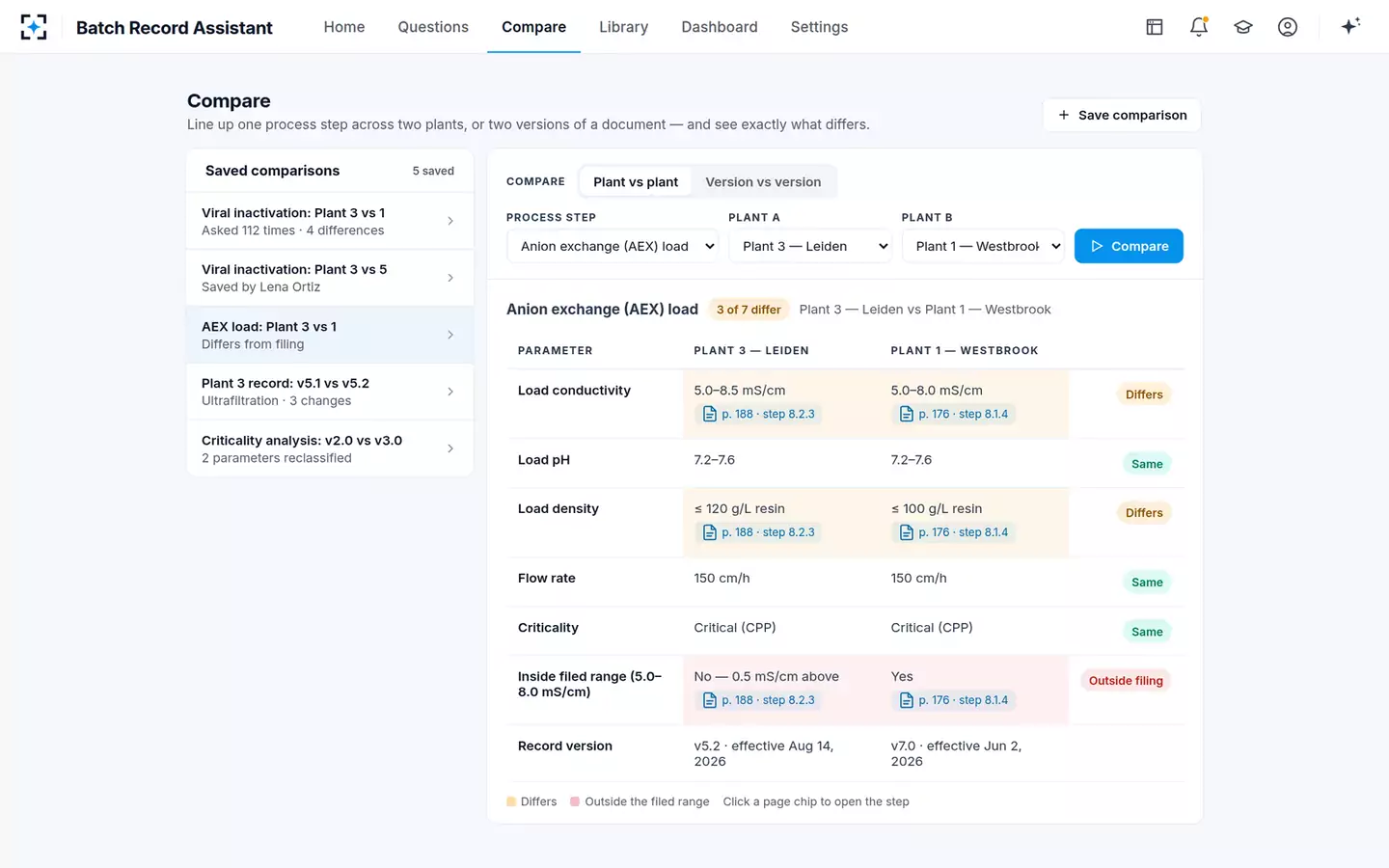Open the Dashboard tab

tap(720, 27)
